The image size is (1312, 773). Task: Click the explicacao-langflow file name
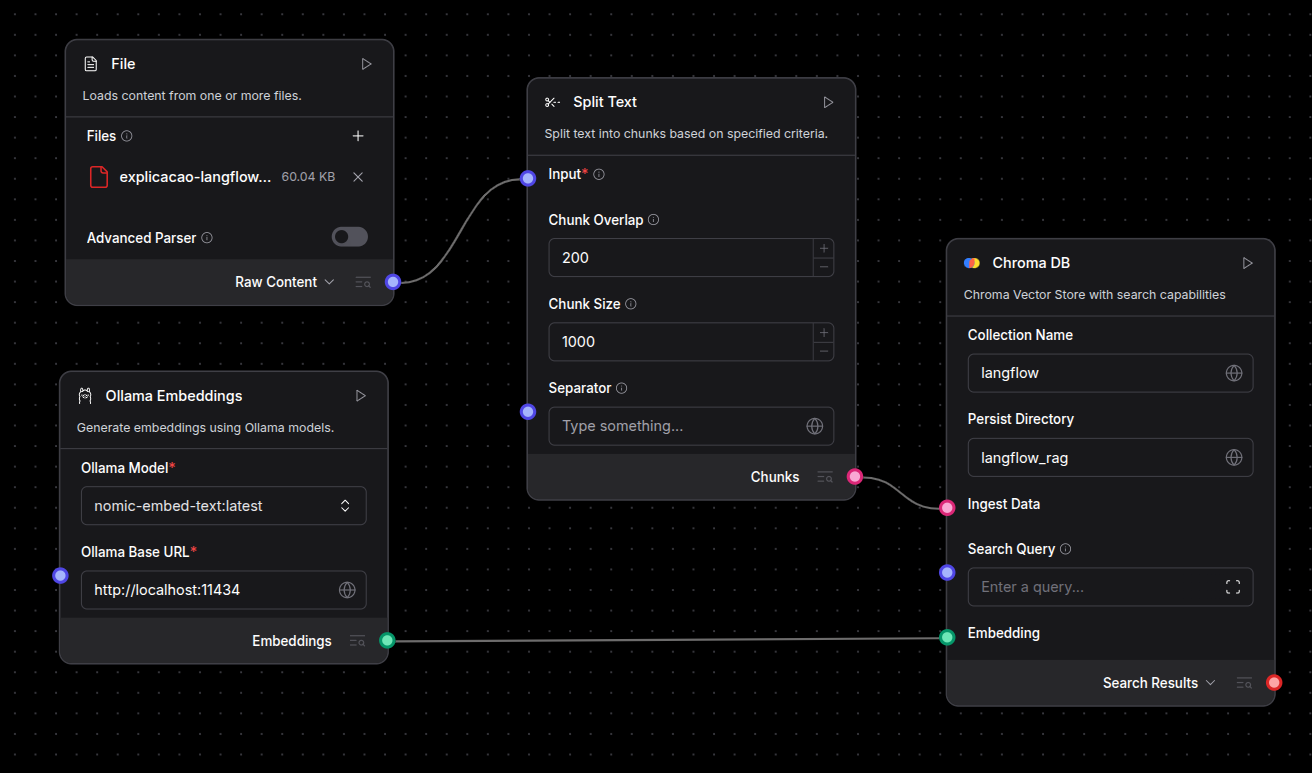pyautogui.click(x=195, y=177)
